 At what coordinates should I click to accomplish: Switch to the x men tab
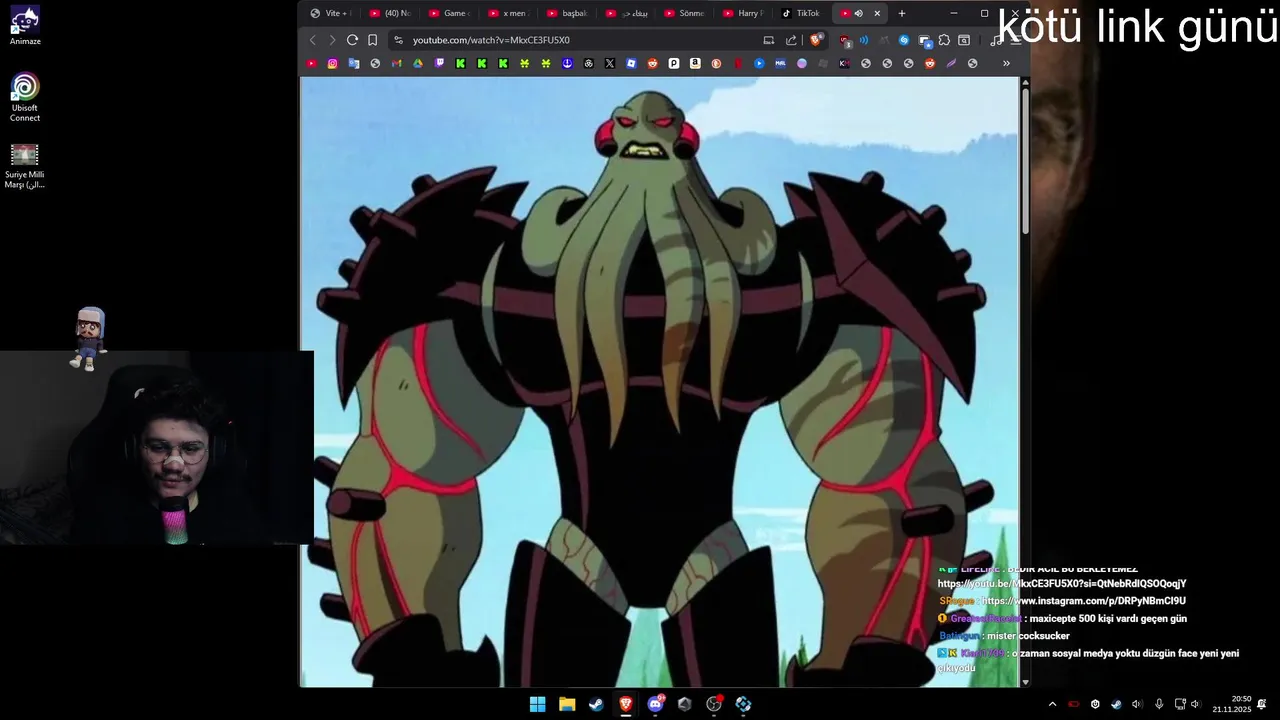[x=508, y=13]
